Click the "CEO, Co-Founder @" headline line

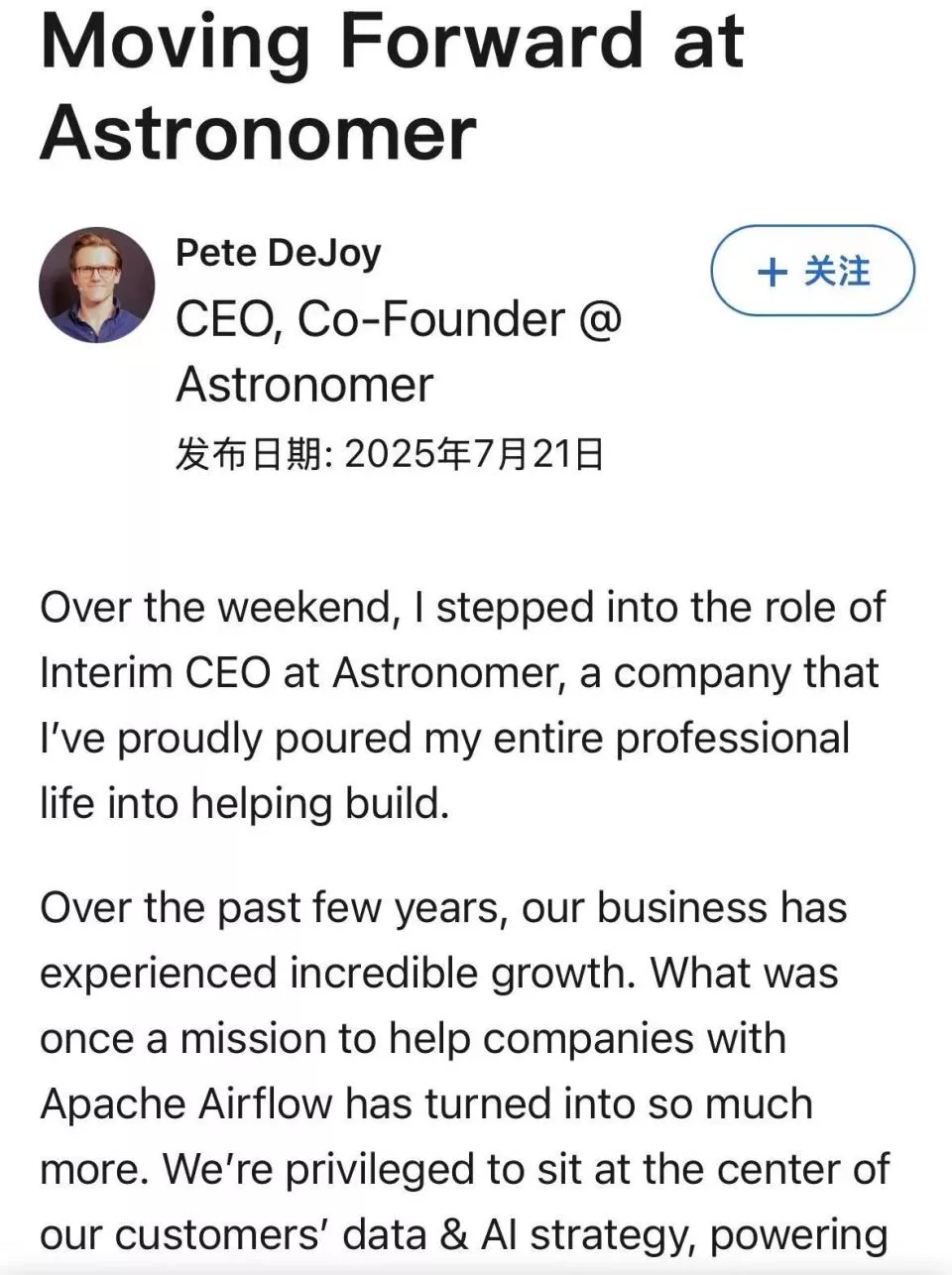399,320
